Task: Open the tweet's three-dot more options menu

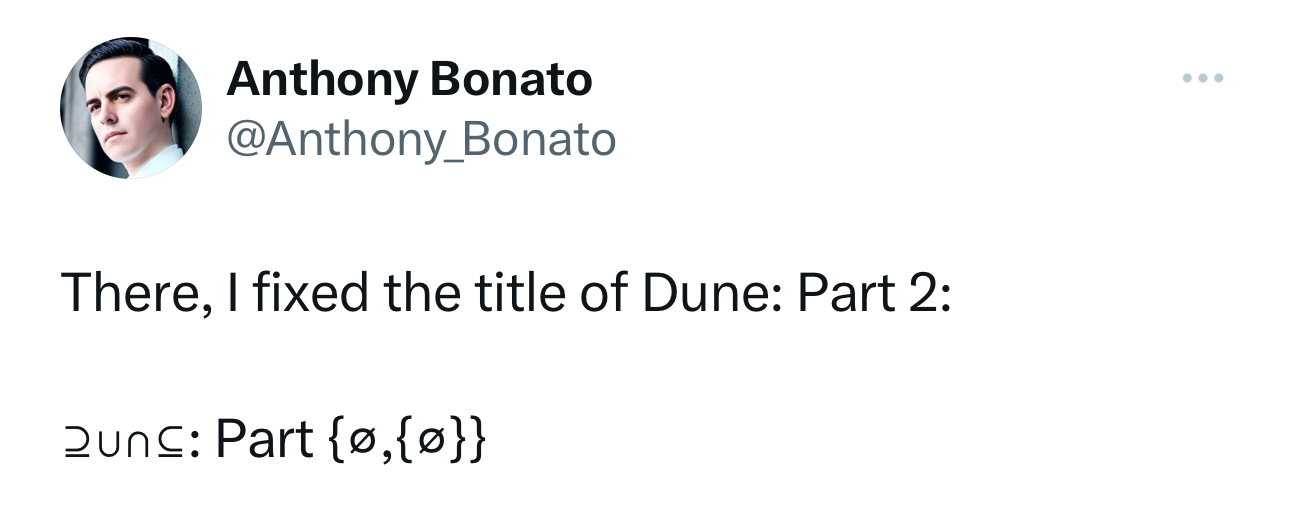Action: pyautogui.click(x=1202, y=78)
